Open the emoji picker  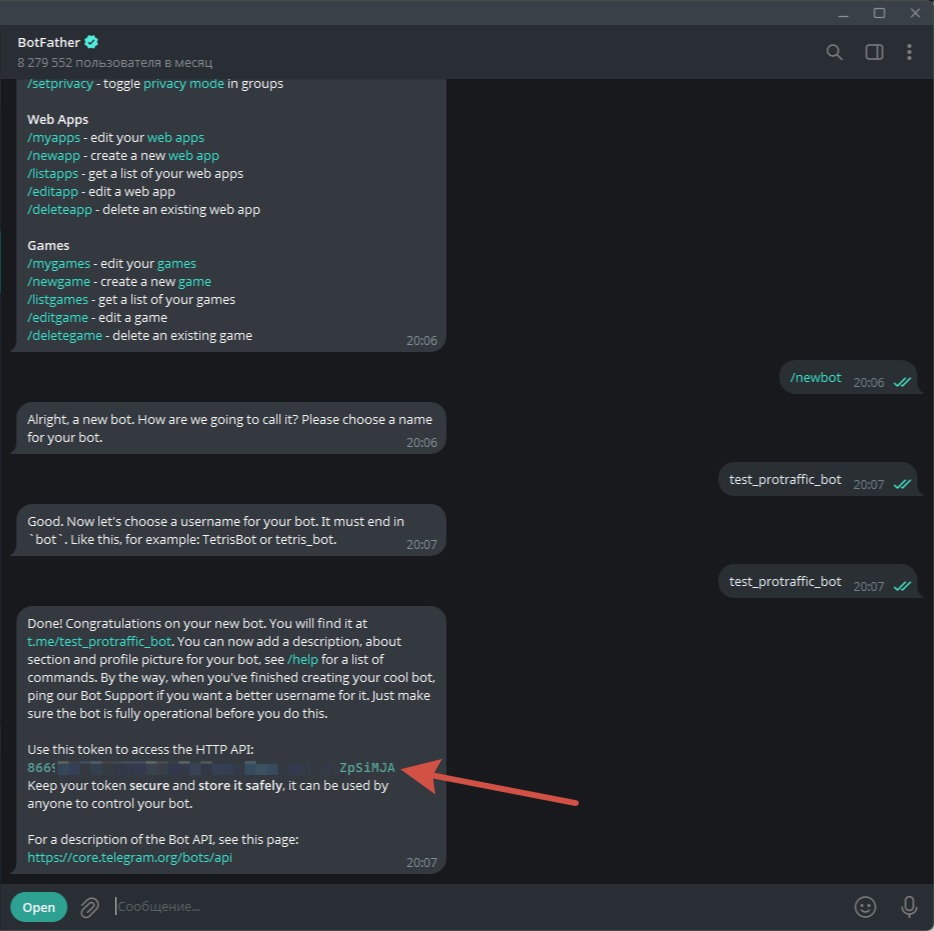(865, 907)
